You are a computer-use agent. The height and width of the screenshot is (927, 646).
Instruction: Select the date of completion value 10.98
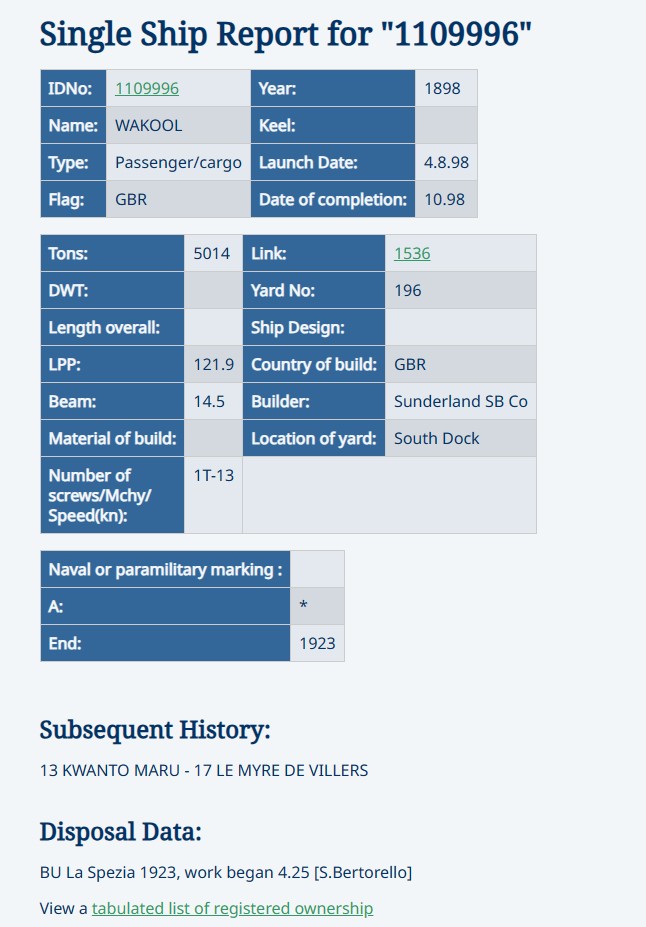click(x=444, y=199)
